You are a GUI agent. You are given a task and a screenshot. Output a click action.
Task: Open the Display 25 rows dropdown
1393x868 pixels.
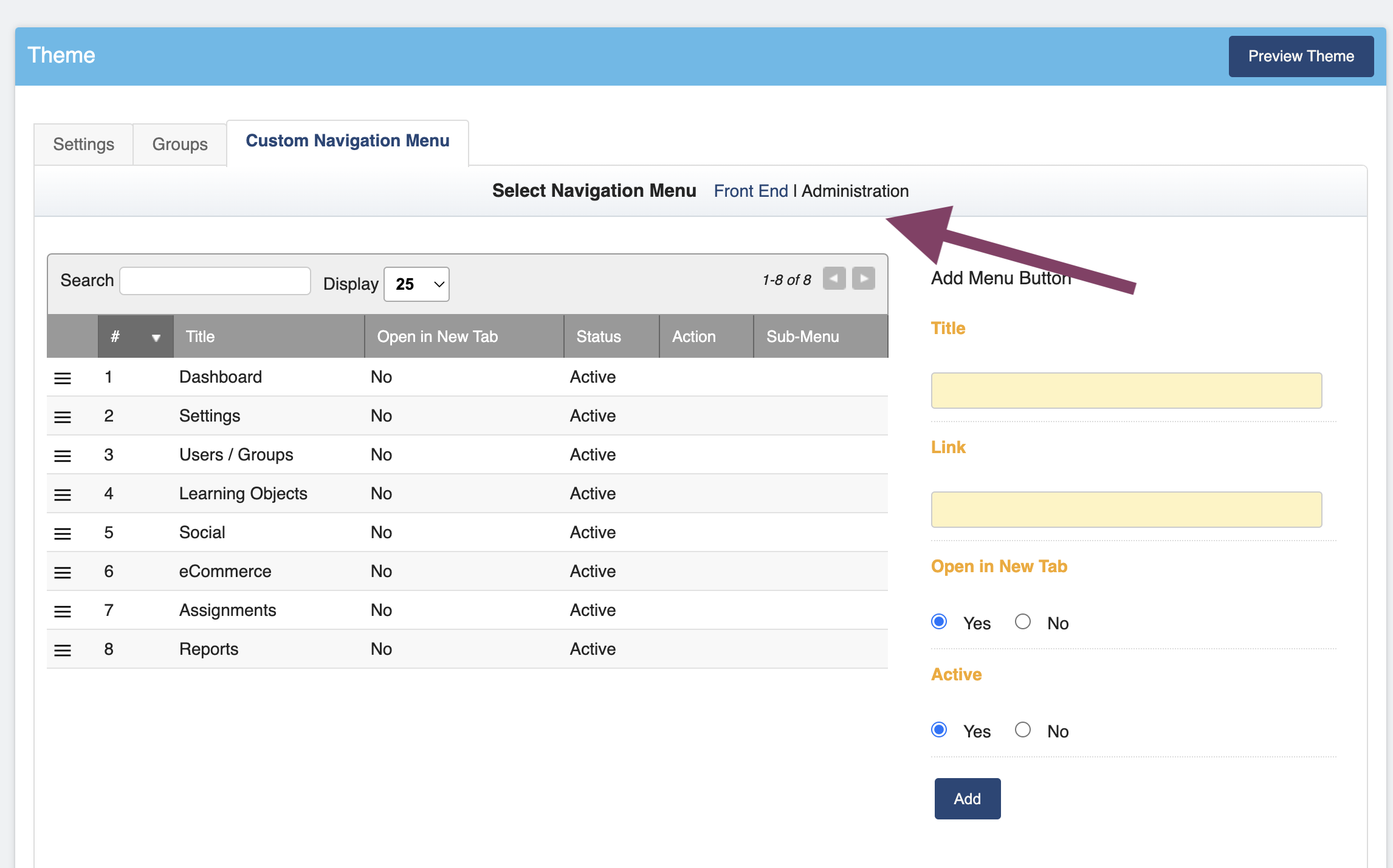point(416,284)
